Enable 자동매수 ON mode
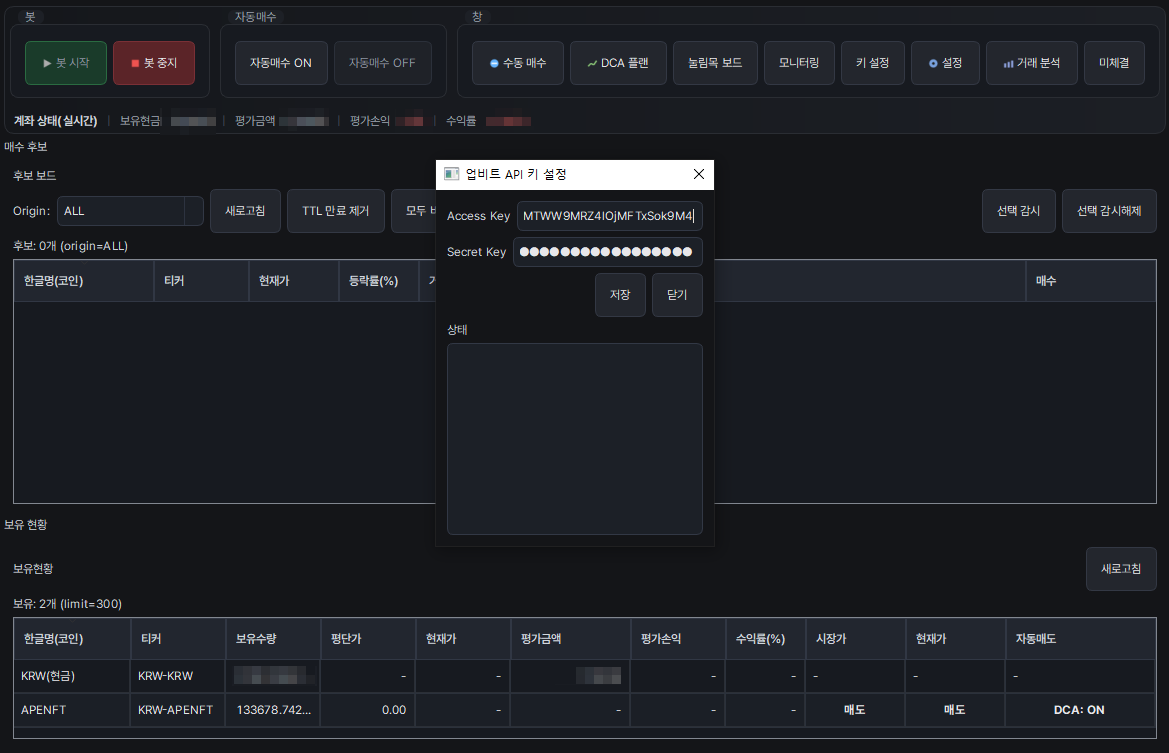 tap(280, 61)
